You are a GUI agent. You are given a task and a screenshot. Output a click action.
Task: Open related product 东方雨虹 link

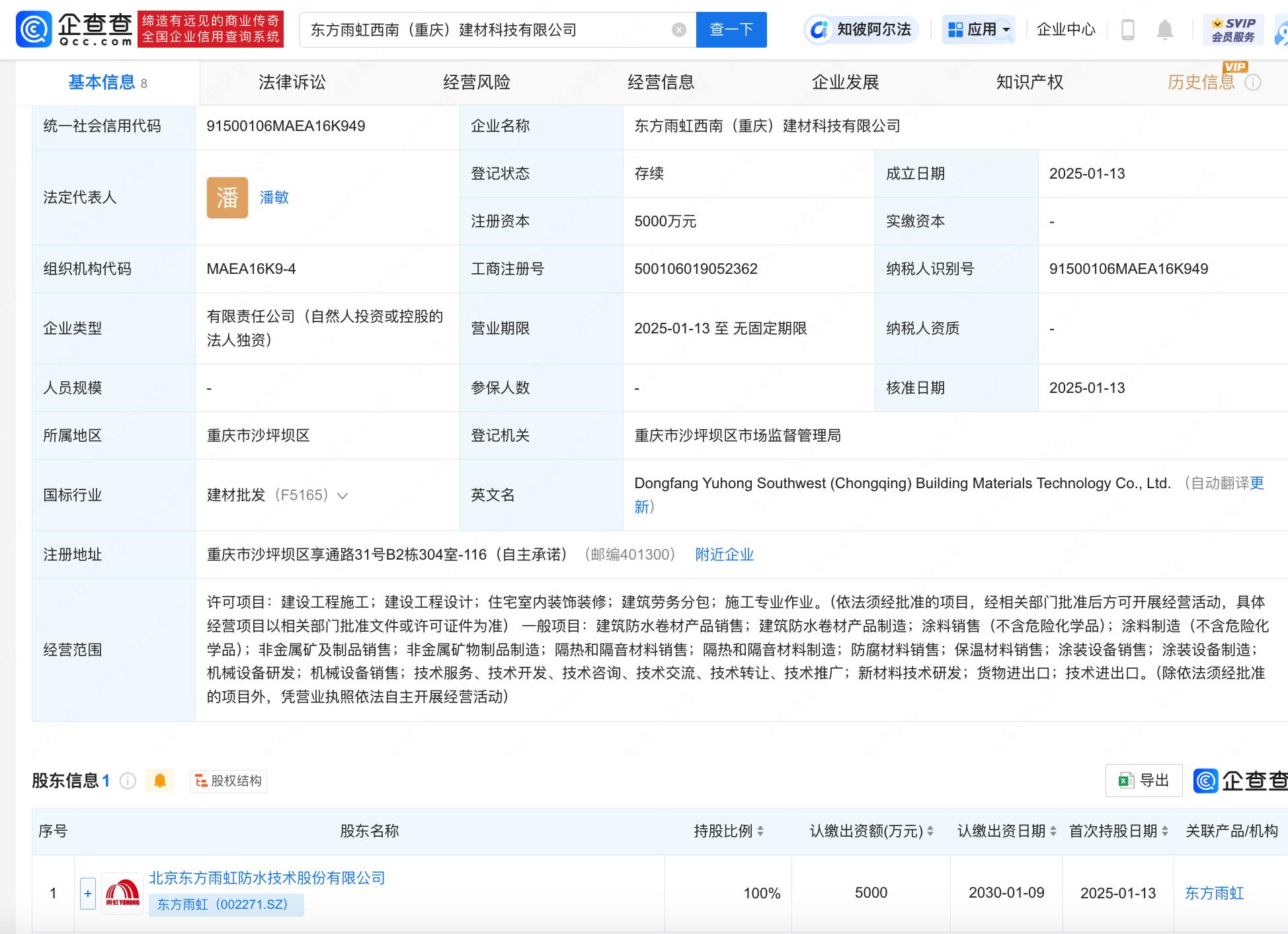[x=1215, y=893]
